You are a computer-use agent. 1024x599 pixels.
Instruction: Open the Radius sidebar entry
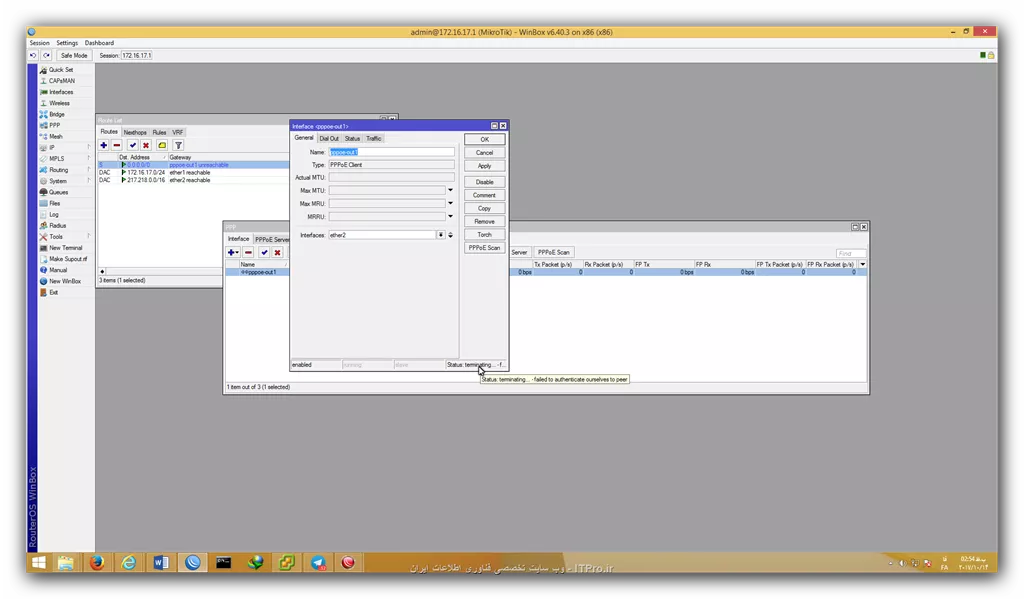click(x=57, y=225)
